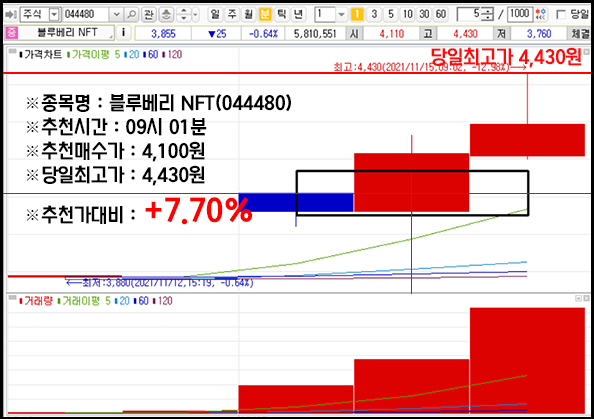Open the stock code 044480 dropdown arrow

pos(116,15)
